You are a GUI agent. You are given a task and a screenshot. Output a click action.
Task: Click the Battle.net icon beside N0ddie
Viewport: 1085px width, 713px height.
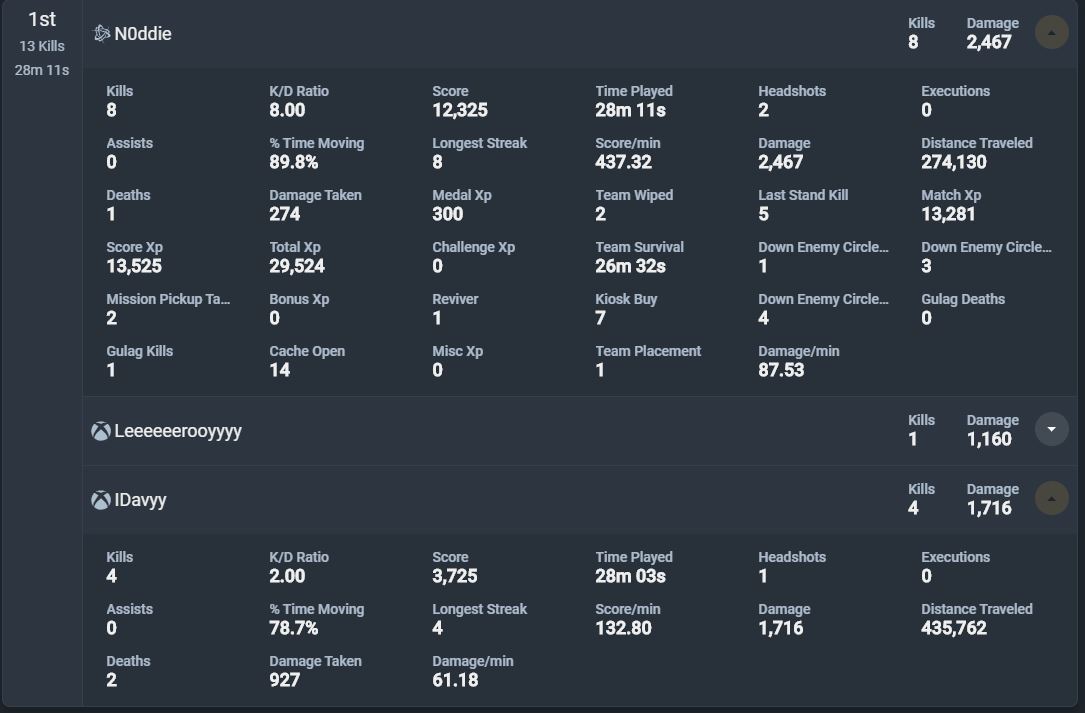pyautogui.click(x=101, y=34)
